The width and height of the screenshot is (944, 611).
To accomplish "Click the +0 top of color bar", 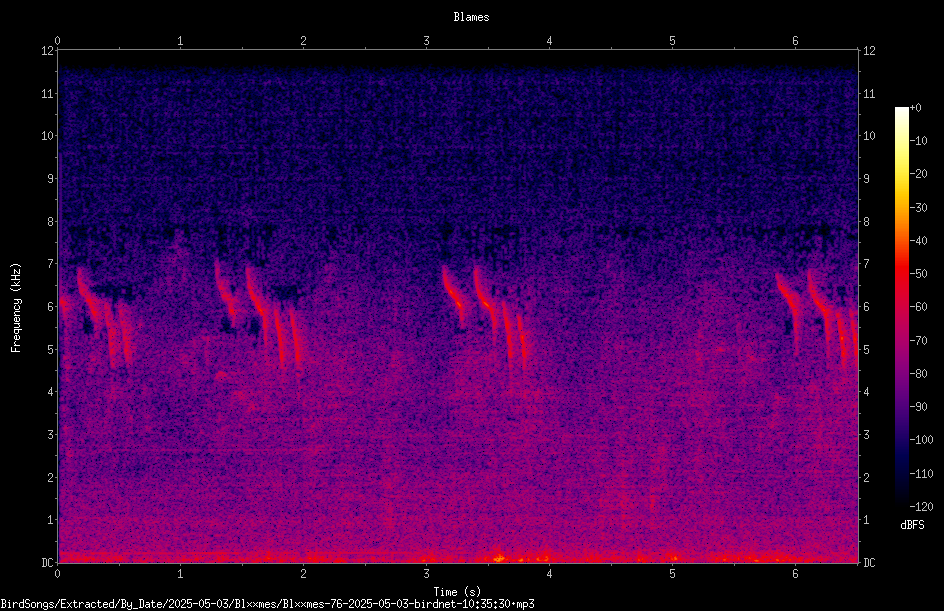I will [x=916, y=108].
